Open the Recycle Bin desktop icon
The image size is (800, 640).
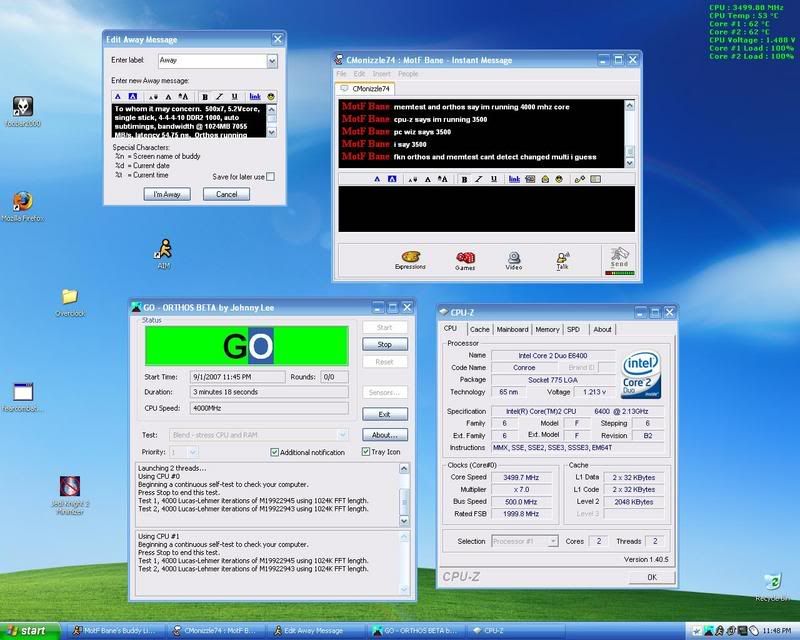(773, 587)
